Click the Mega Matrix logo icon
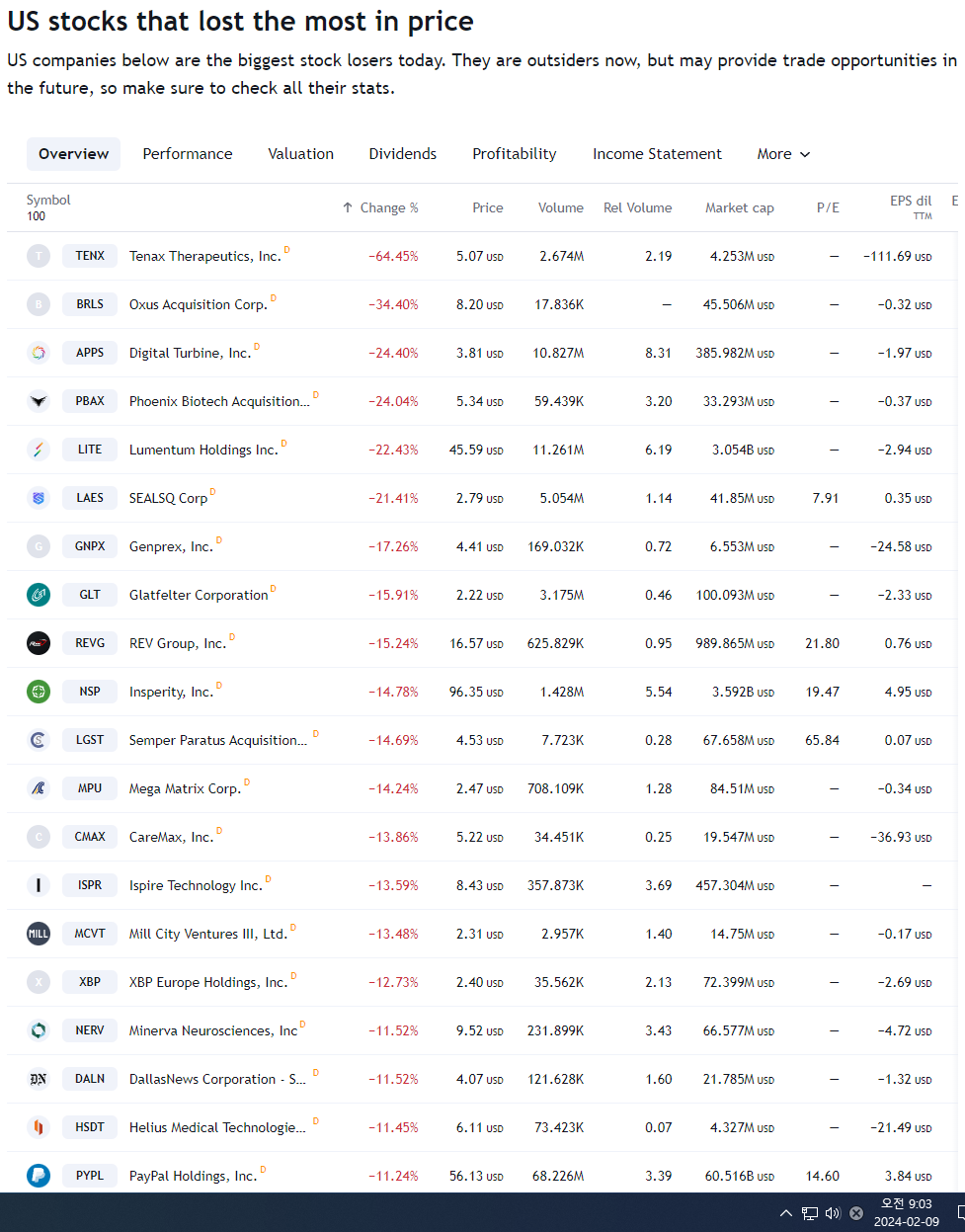The height and width of the screenshot is (1232, 965). coord(39,788)
